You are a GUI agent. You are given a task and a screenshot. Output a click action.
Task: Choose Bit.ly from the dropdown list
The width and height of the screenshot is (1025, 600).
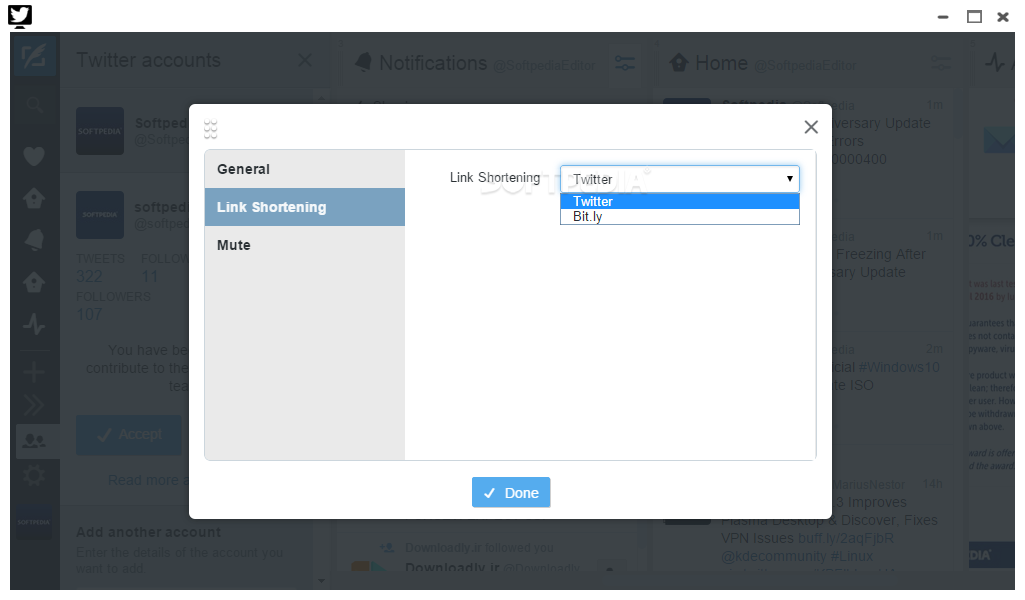pos(679,216)
